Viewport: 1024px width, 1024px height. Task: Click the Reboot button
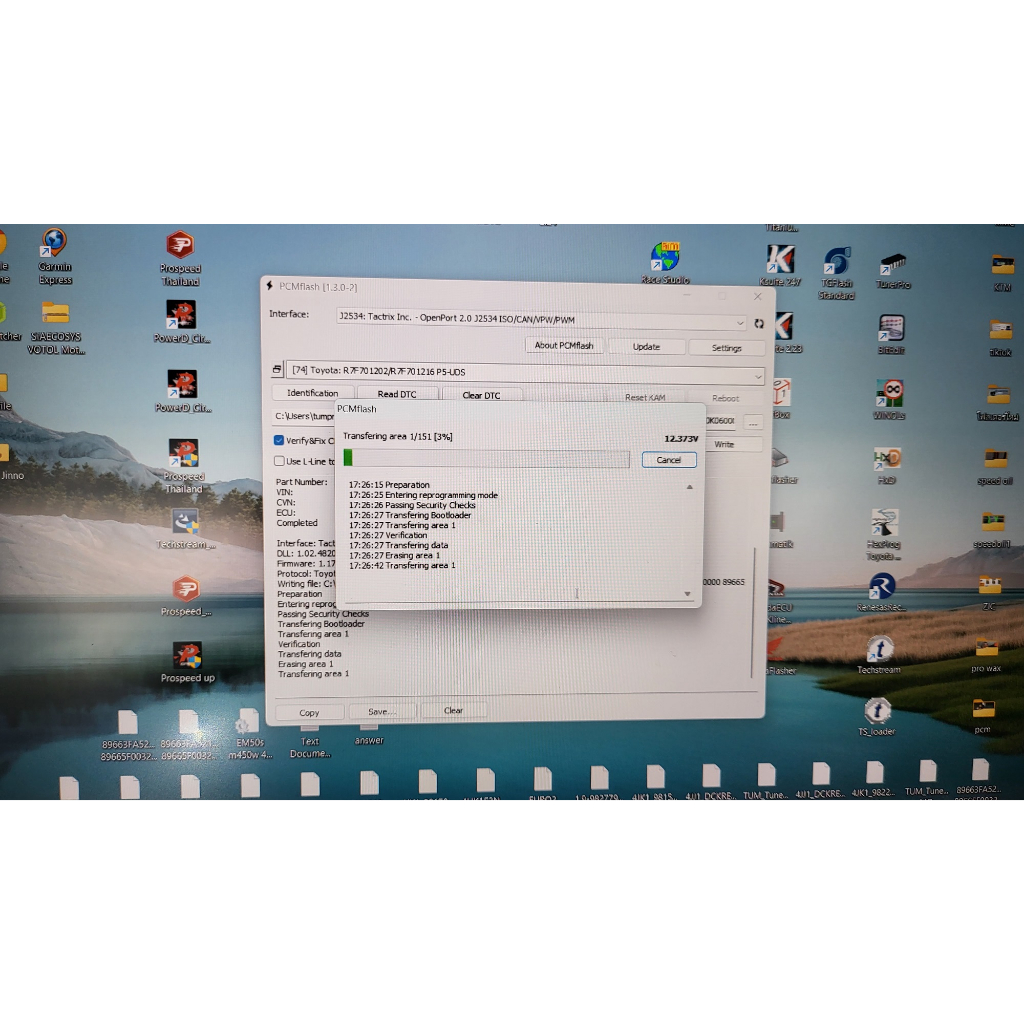tap(726, 398)
